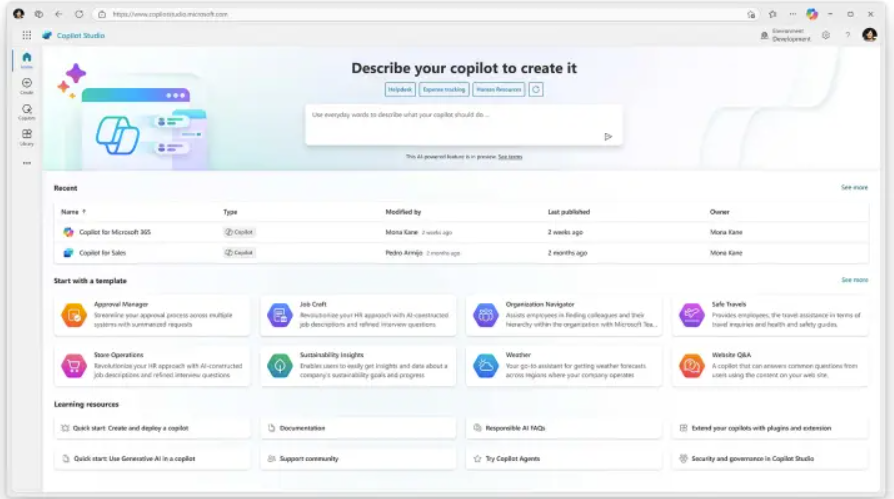Open the Documentation resource
Viewport: 894px width, 499px height.
coord(359,428)
